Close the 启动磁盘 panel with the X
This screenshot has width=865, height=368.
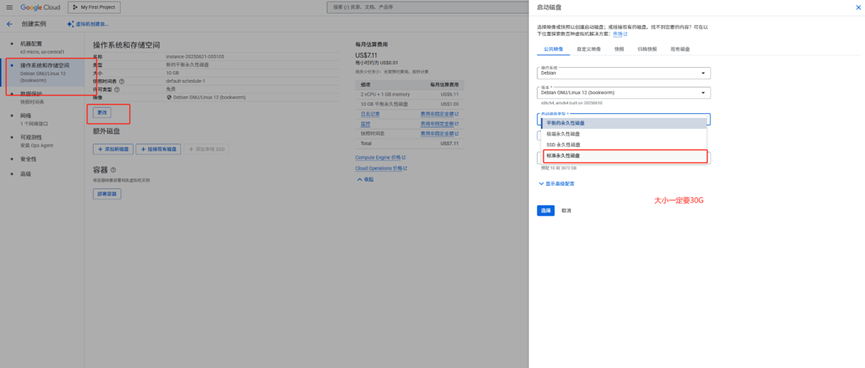(858, 7)
